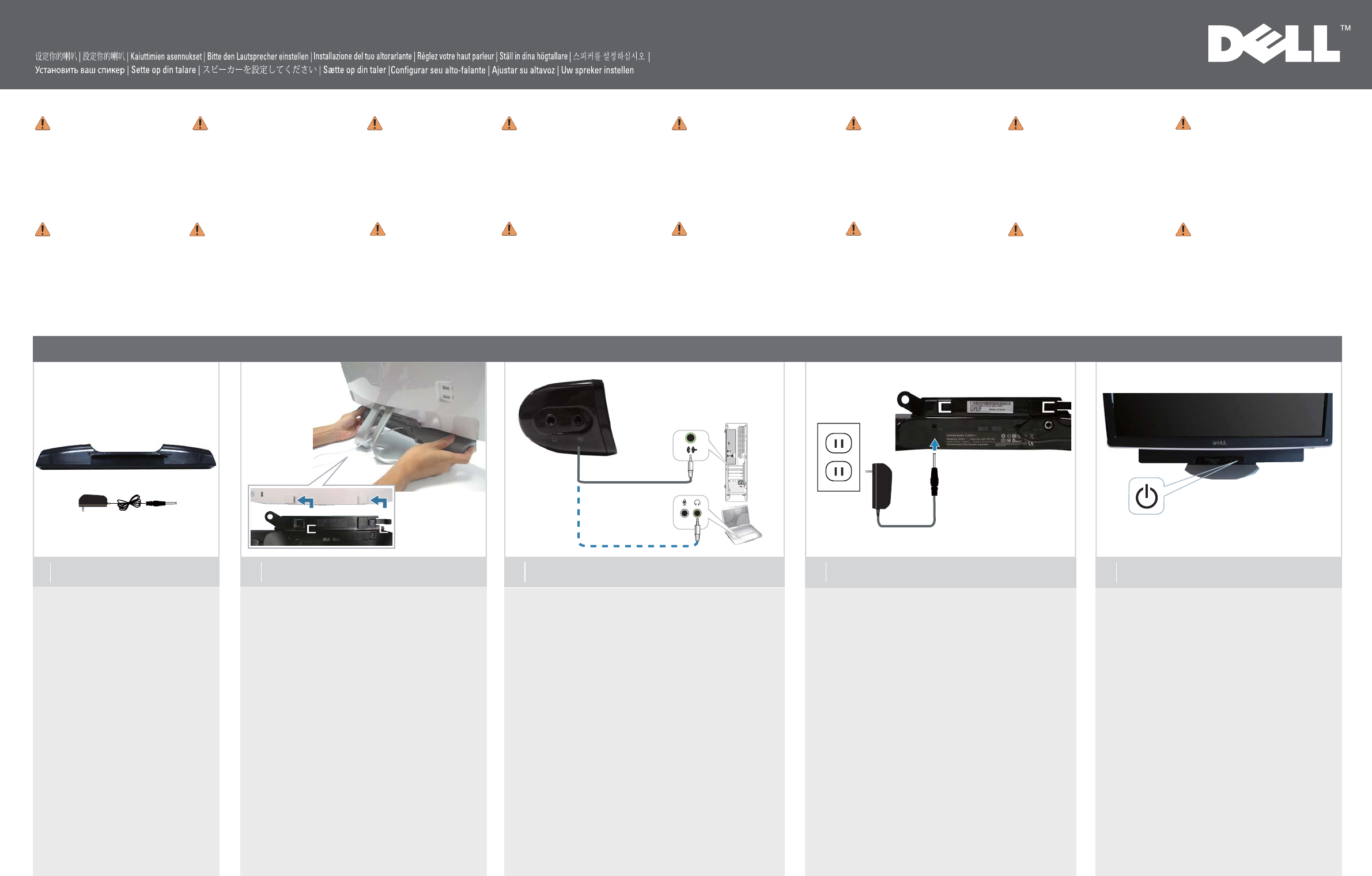This screenshot has width=1372, height=876.
Task: Click the German text 'Bitte den Lautsprecher einstellen'
Action: click(258, 56)
